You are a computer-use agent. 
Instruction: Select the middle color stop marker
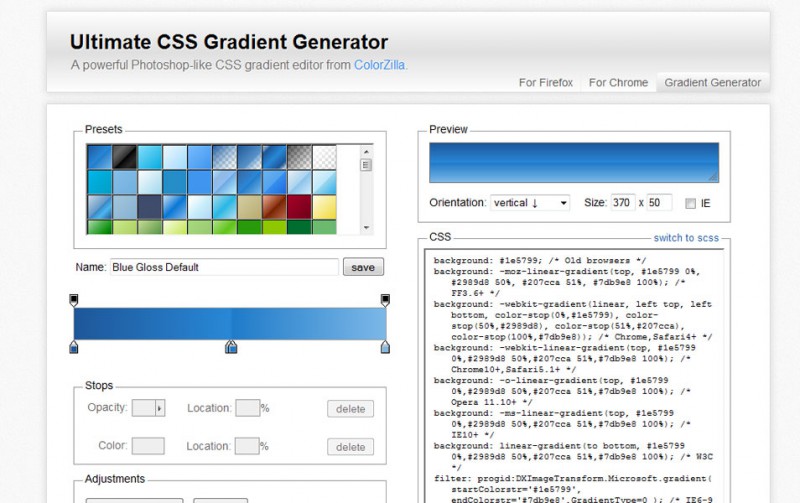(231, 346)
